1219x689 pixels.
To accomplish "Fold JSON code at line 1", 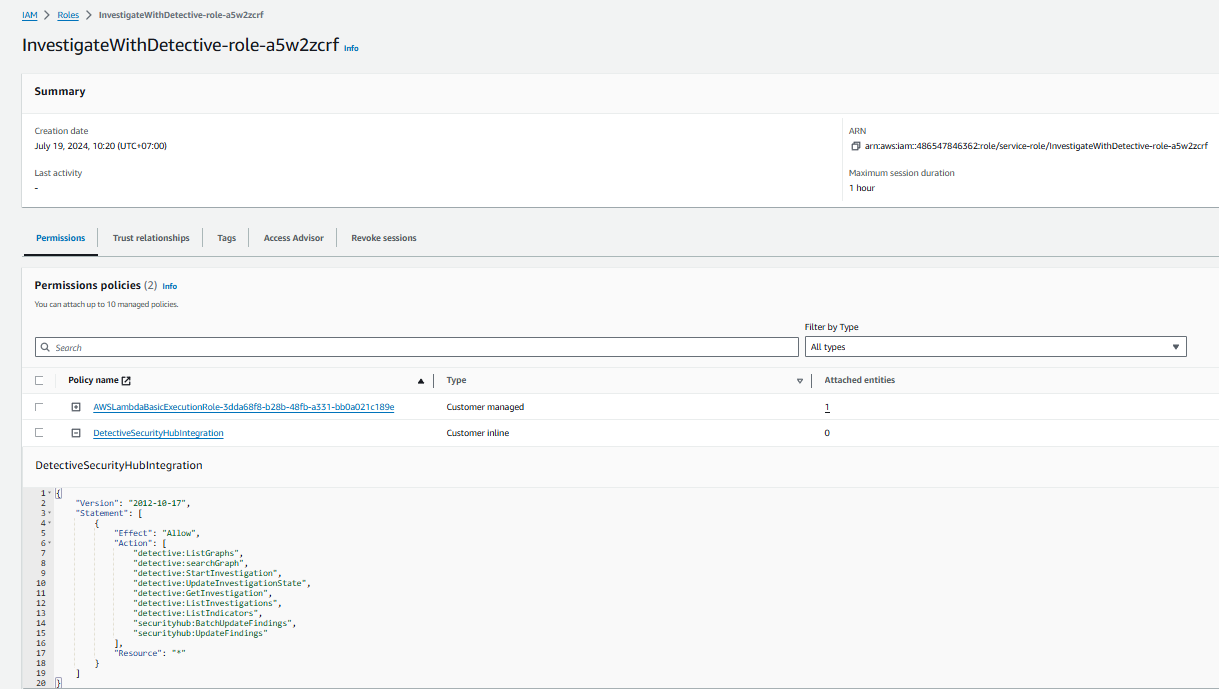I will click(x=48, y=493).
